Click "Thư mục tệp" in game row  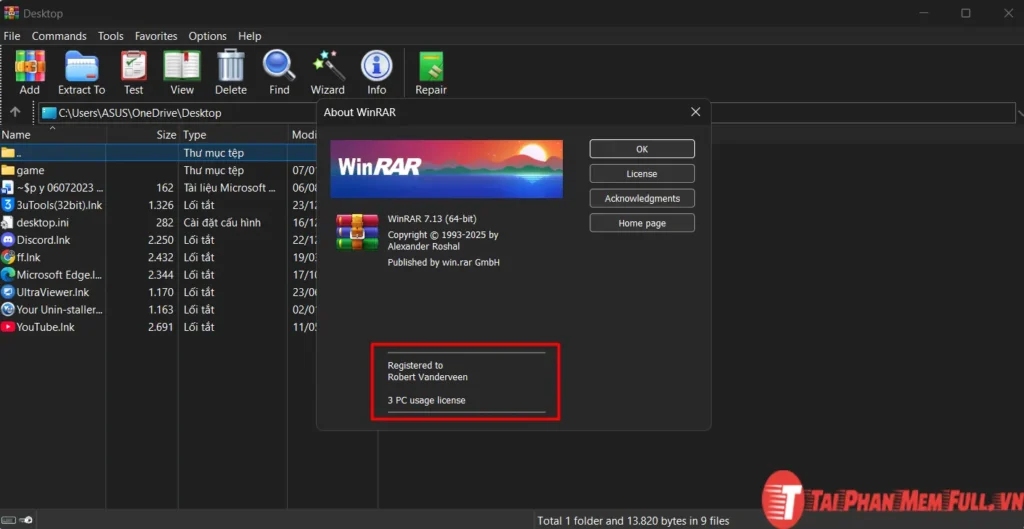pos(214,170)
